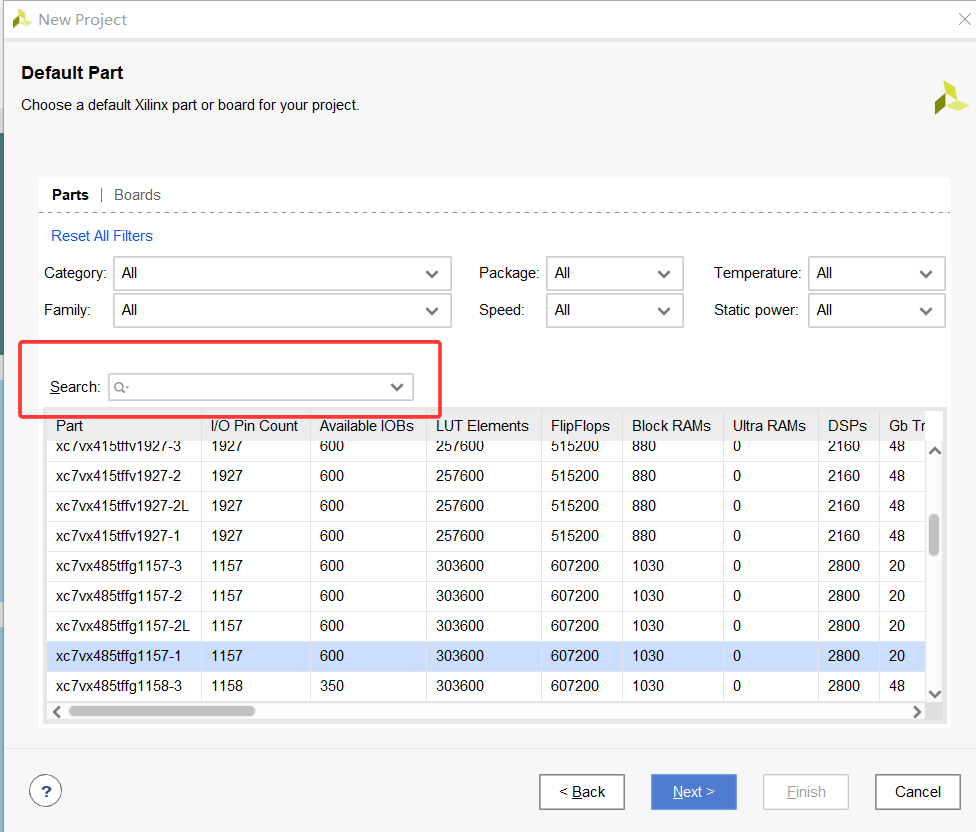
Task: Select the Parts tab
Action: click(x=70, y=195)
